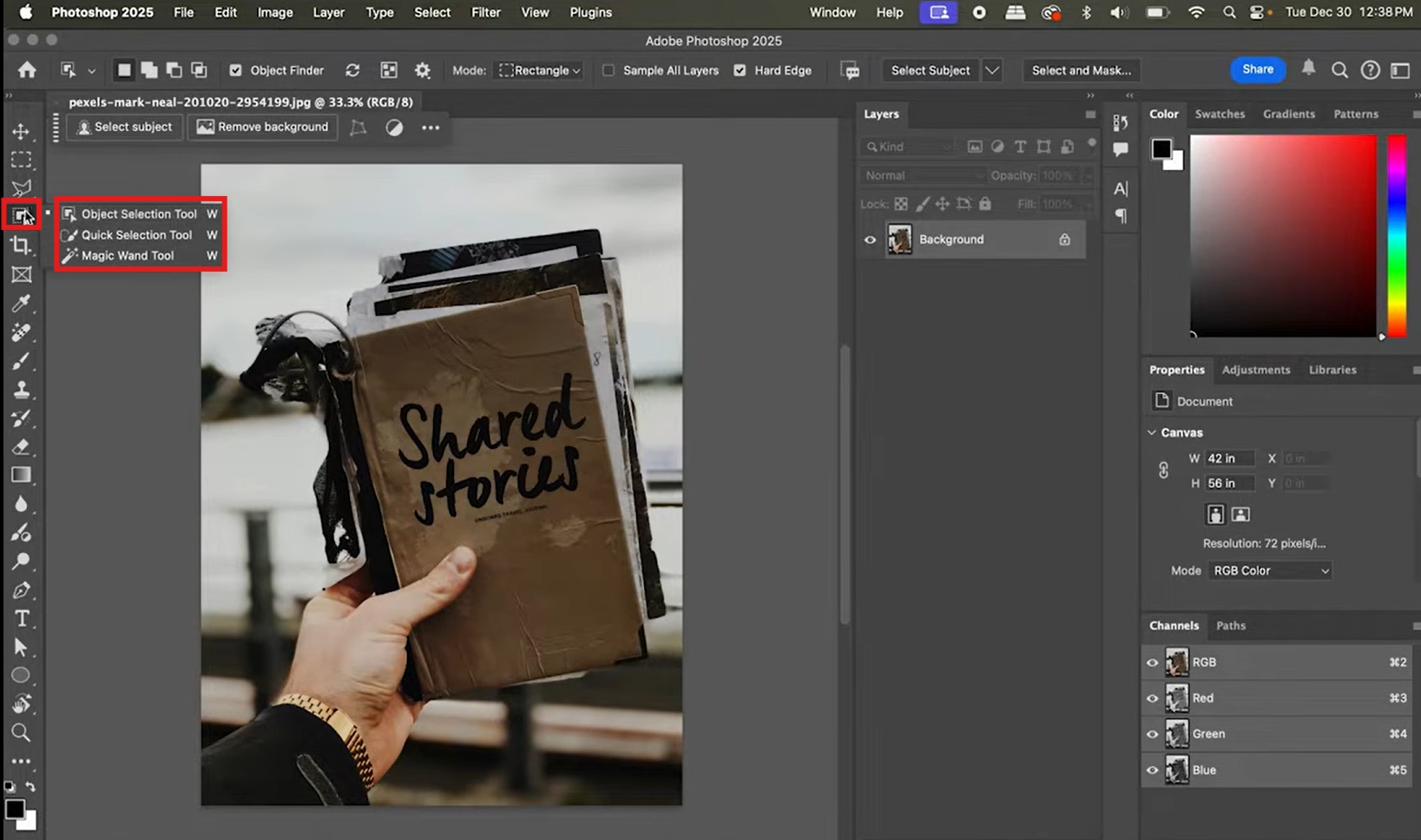Click the Select and Mask button
The width and height of the screenshot is (1421, 840).
(1081, 70)
